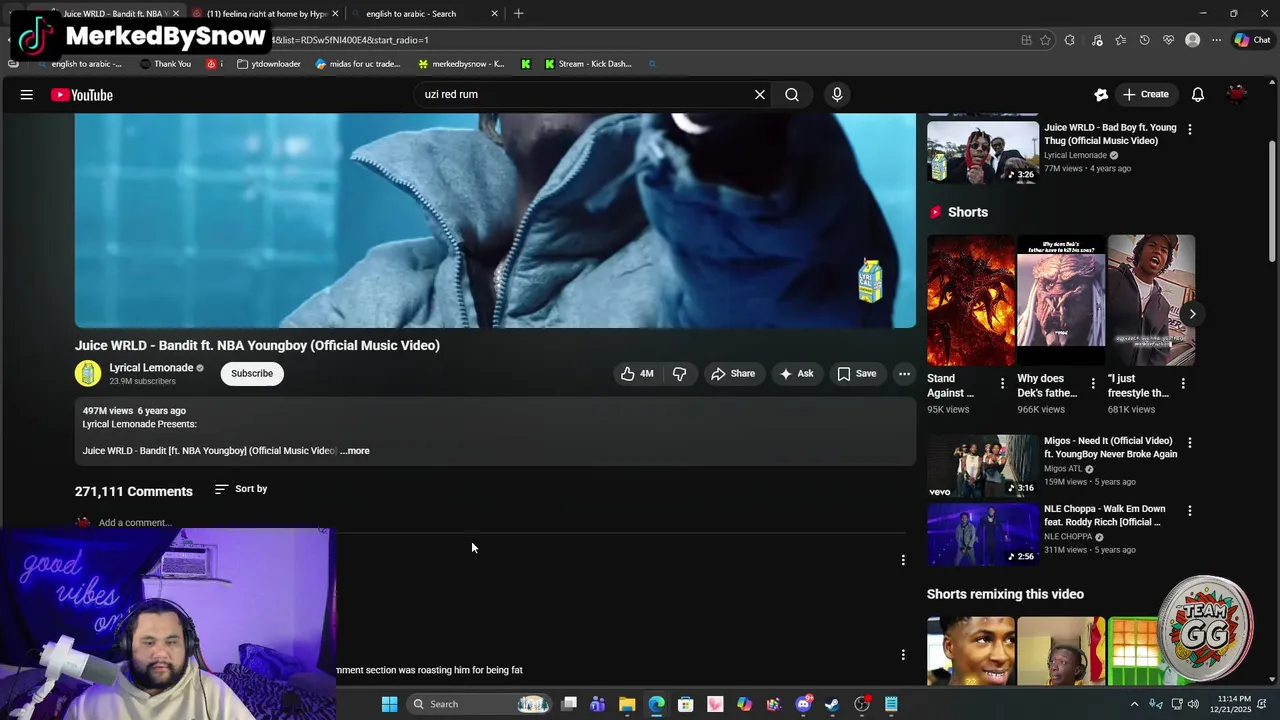The image size is (1280, 720).
Task: Click the Ask button
Action: point(797,374)
